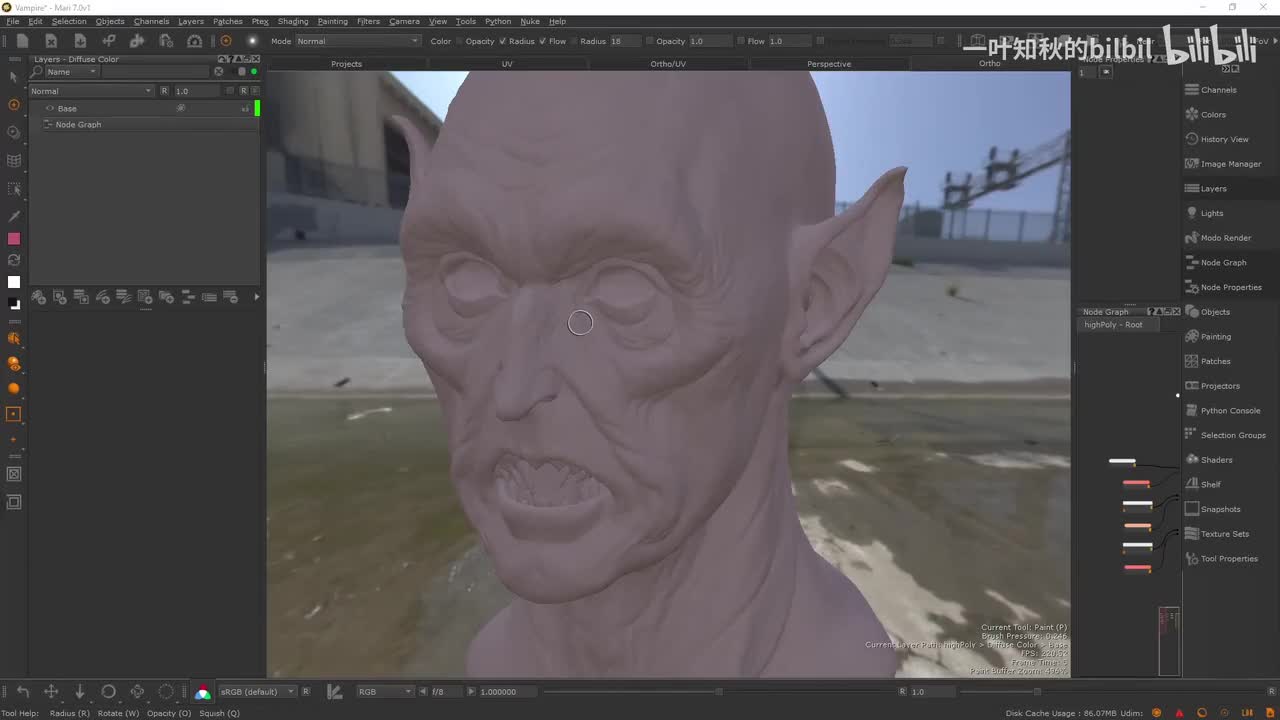Screen dimensions: 1280x720
Task: Switch to the Ortho/UV view tab
Action: pos(668,64)
